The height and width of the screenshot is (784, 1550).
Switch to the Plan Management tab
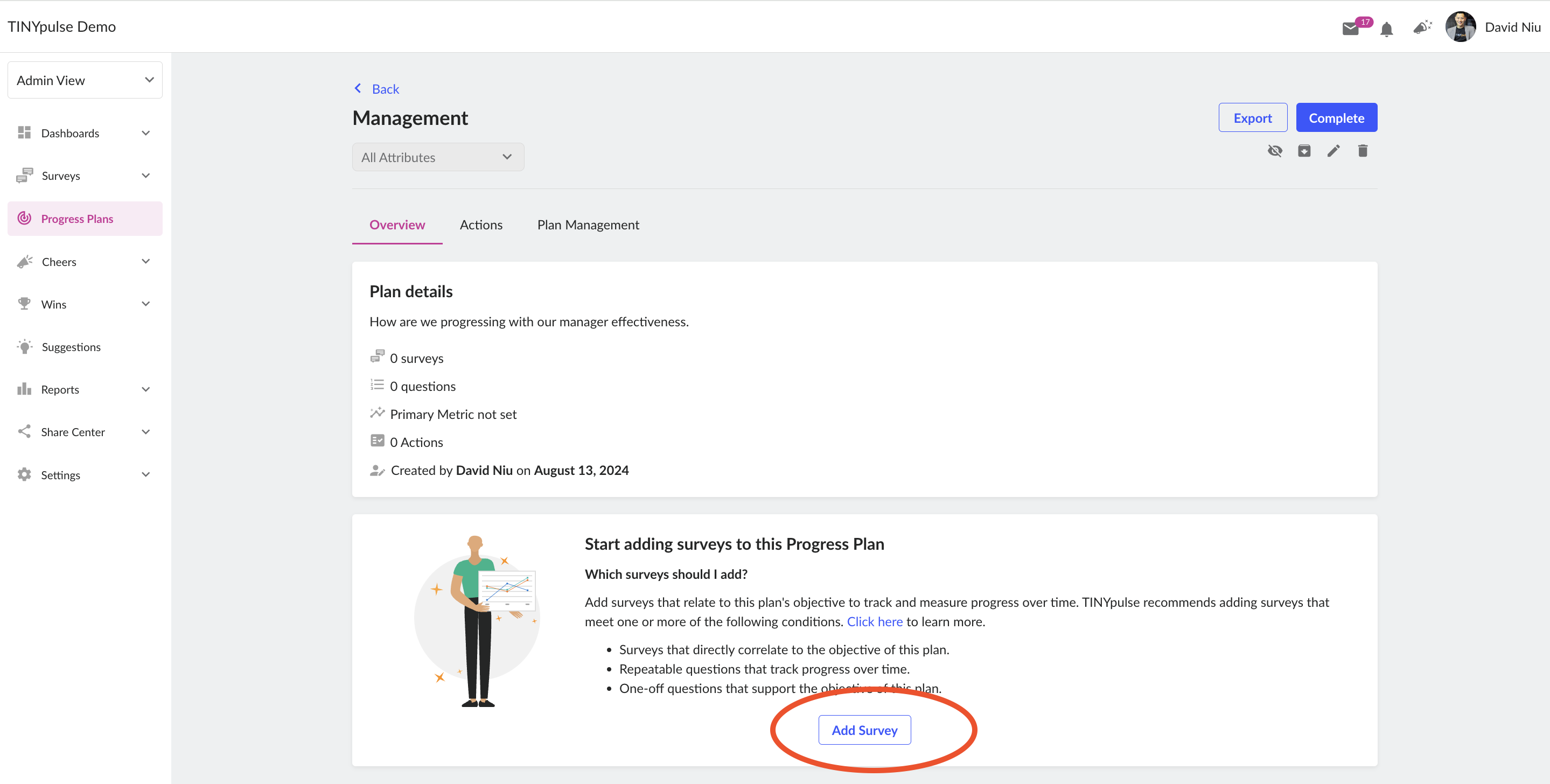[588, 225]
